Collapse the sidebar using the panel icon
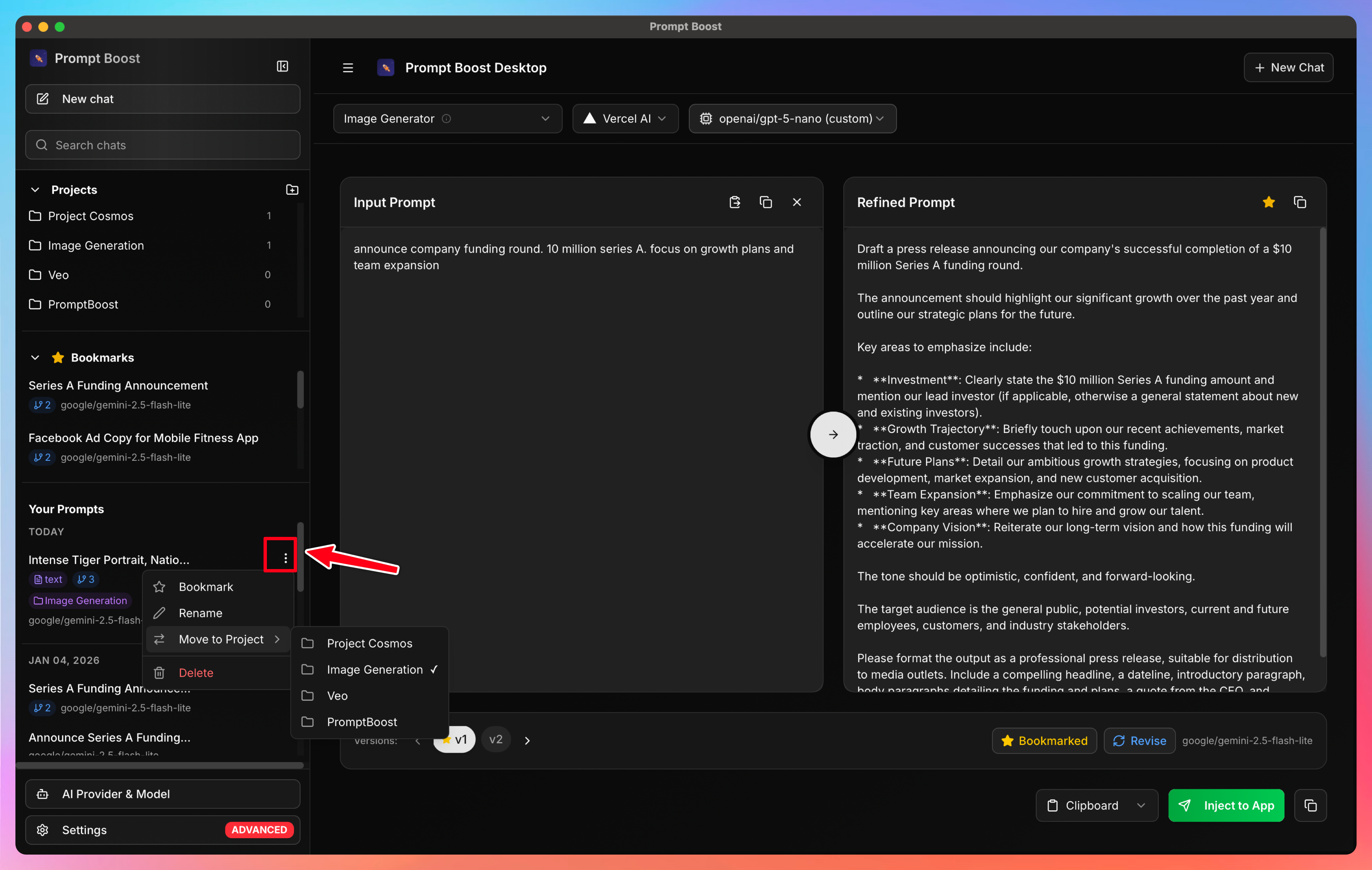Viewport: 1372px width, 870px height. coord(282,66)
